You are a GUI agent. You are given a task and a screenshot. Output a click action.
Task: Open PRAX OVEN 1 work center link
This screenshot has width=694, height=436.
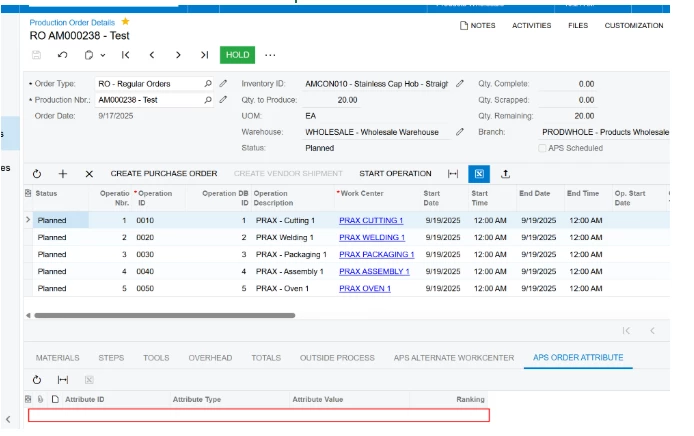(365, 289)
